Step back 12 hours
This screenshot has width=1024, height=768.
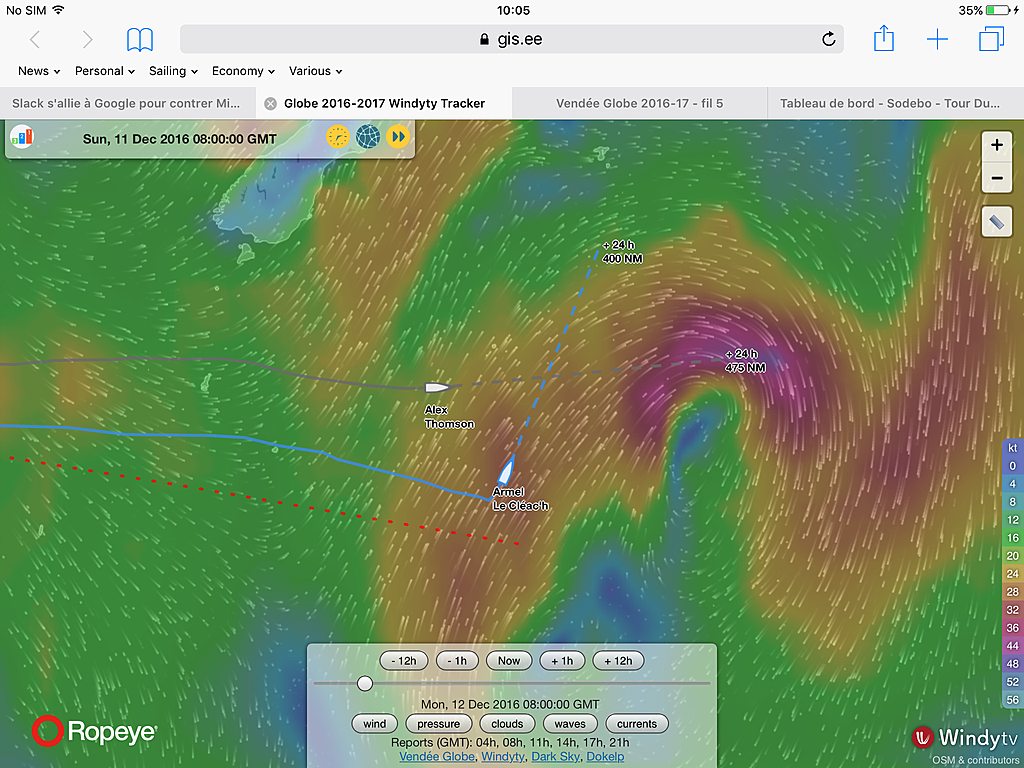[404, 661]
